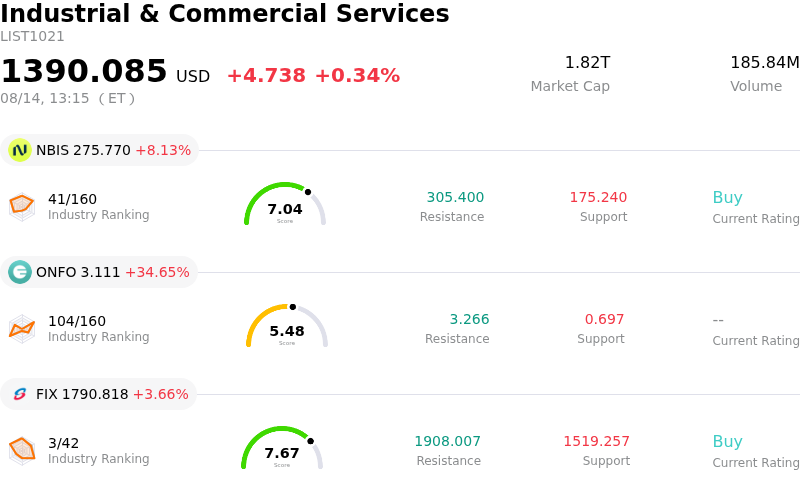Click the FIX 7.67 score gauge
Screen dimensions: 800x488
(x=282, y=448)
